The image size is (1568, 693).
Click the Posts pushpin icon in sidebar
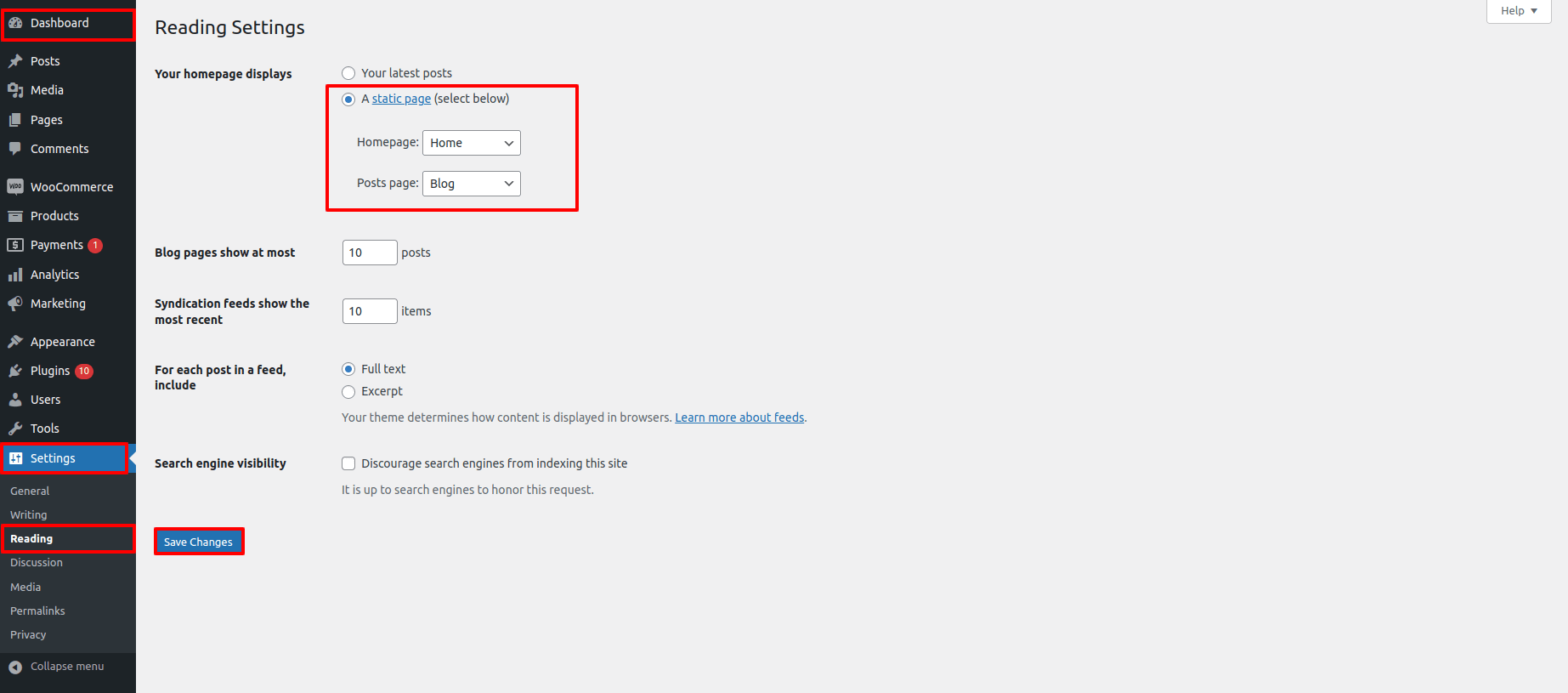(x=15, y=61)
